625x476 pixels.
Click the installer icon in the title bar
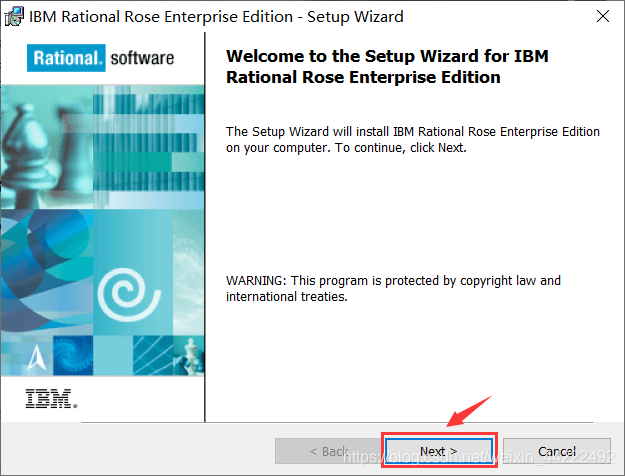[x=14, y=17]
